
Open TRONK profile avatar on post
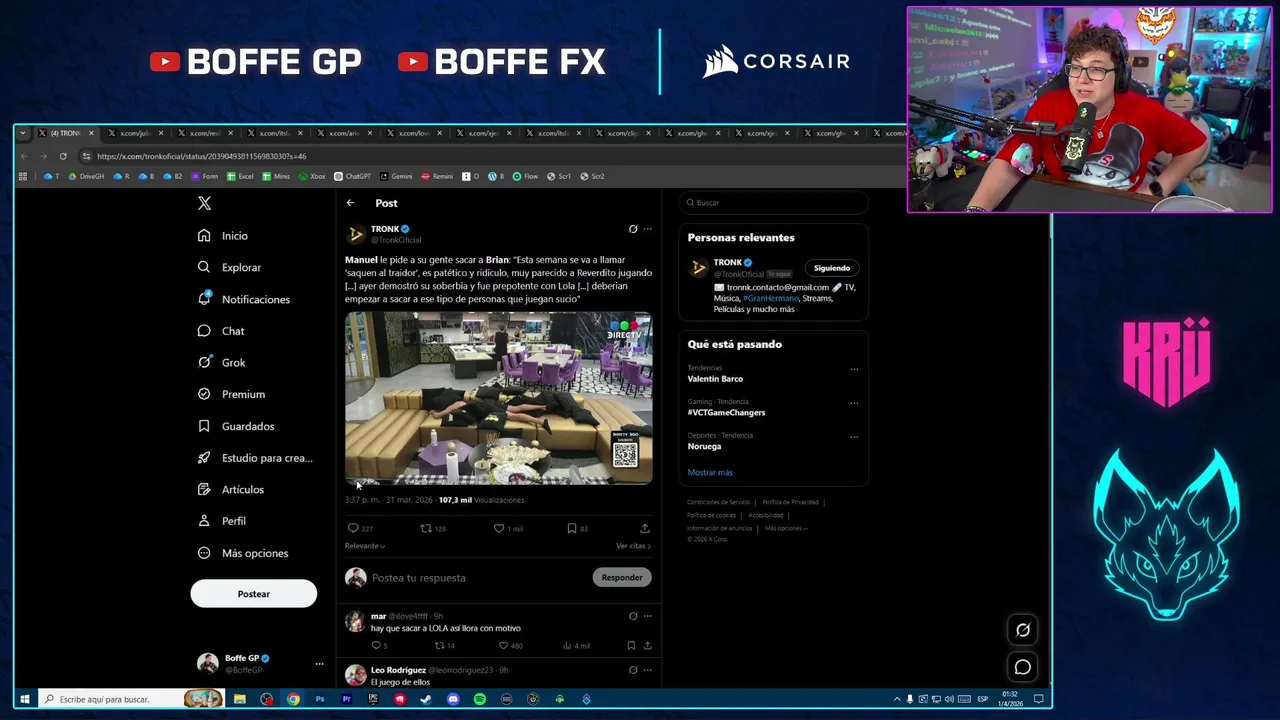click(356, 234)
